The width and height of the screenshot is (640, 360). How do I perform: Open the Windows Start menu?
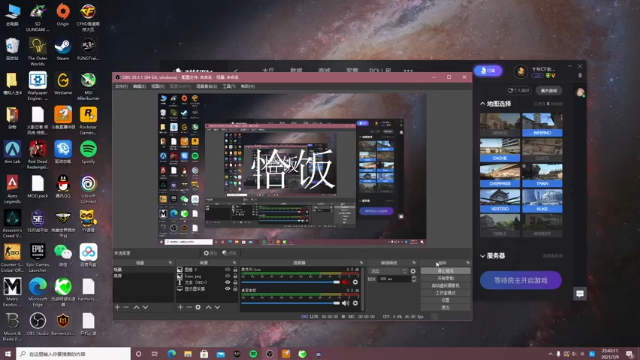pyautogui.click(x=8, y=353)
